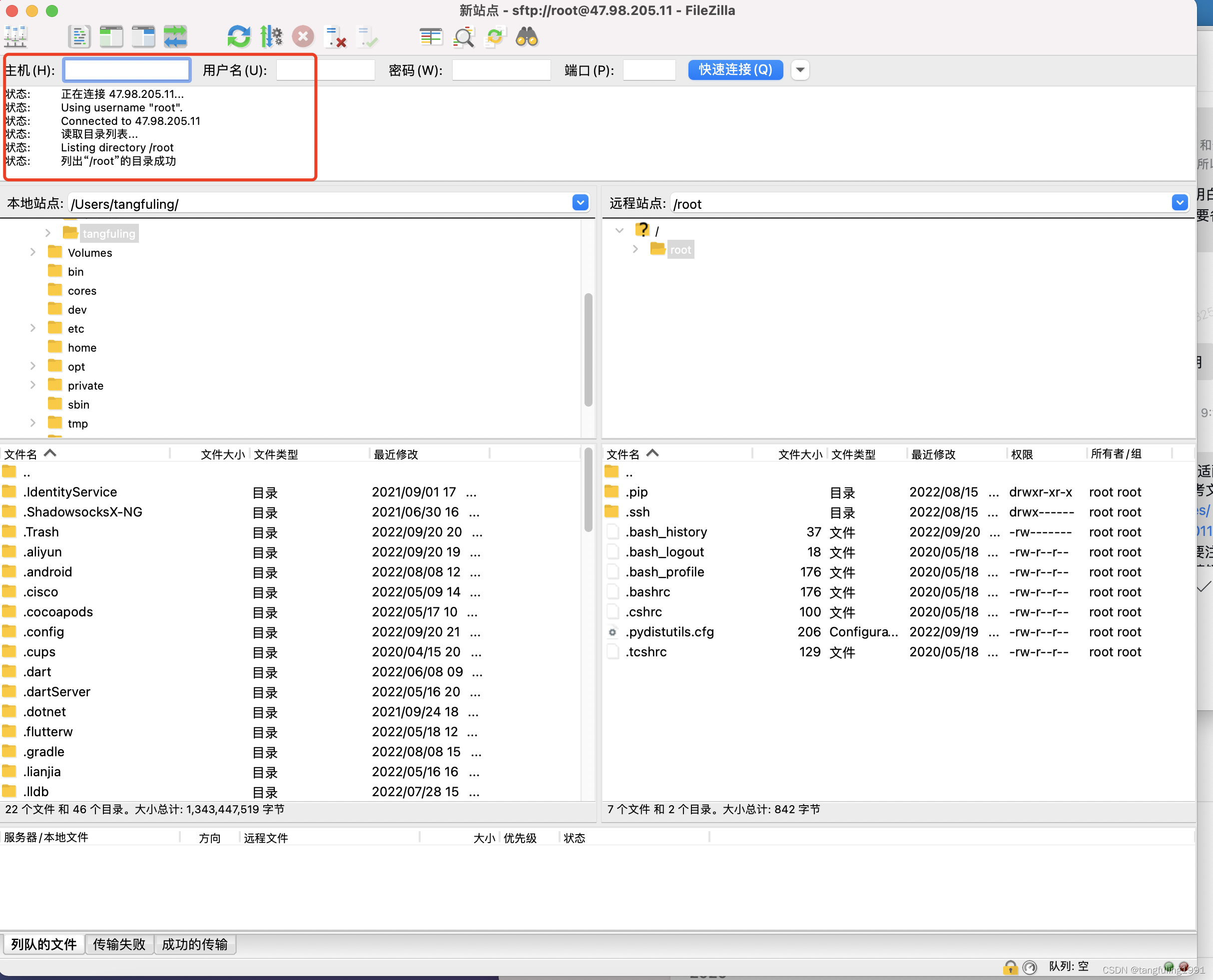Select the home folder in local tree

pyautogui.click(x=82, y=347)
